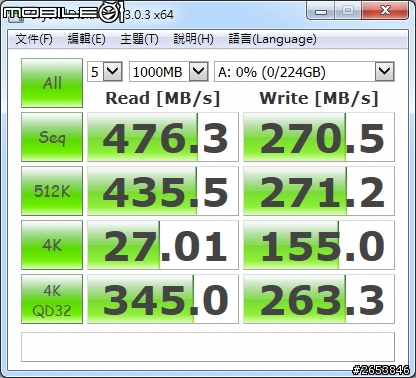
Task: Select the 4K QD32 read value 345.0
Action: (x=163, y=299)
